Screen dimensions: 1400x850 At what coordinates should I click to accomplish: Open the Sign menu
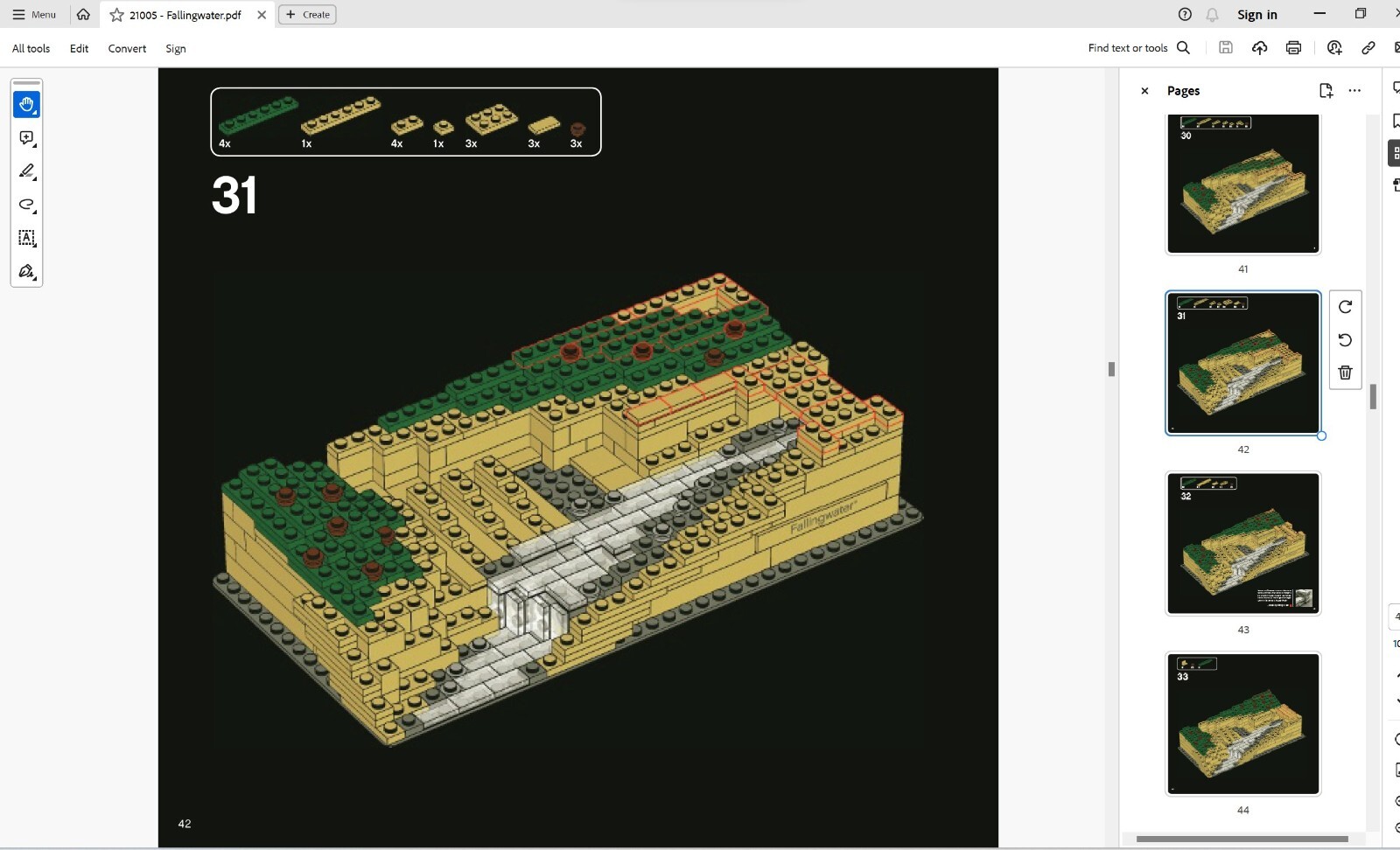click(x=176, y=48)
